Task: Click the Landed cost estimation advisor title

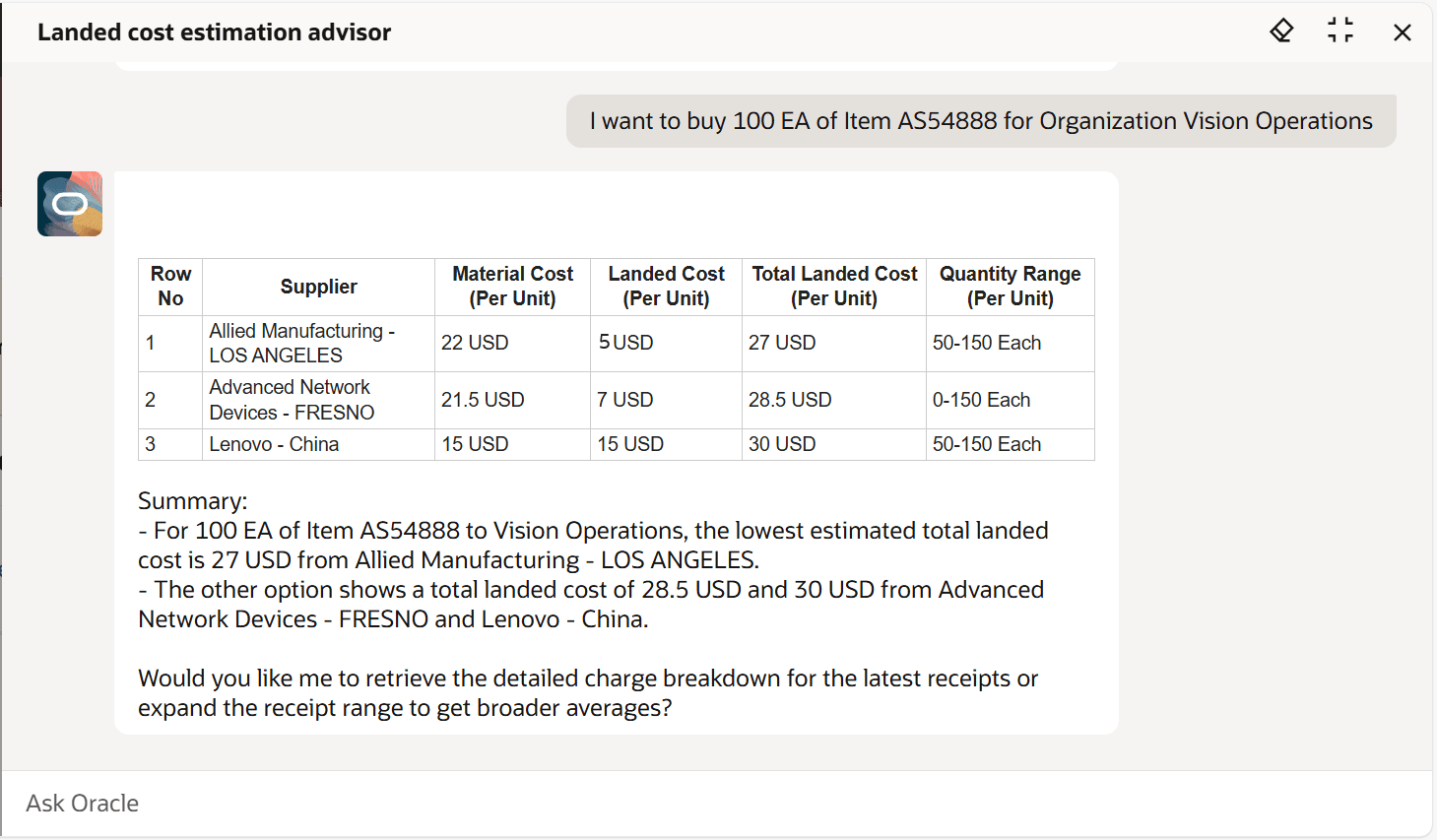Action: point(214,32)
